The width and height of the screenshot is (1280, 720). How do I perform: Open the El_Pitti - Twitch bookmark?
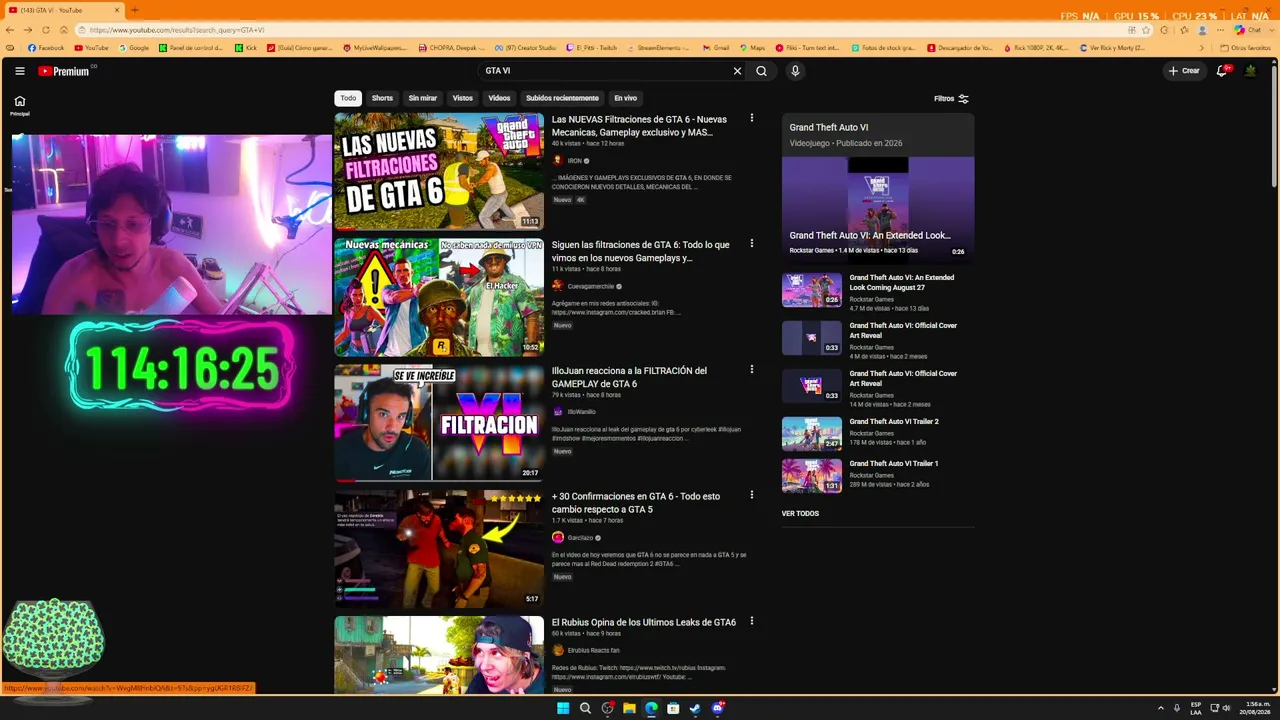(x=591, y=48)
